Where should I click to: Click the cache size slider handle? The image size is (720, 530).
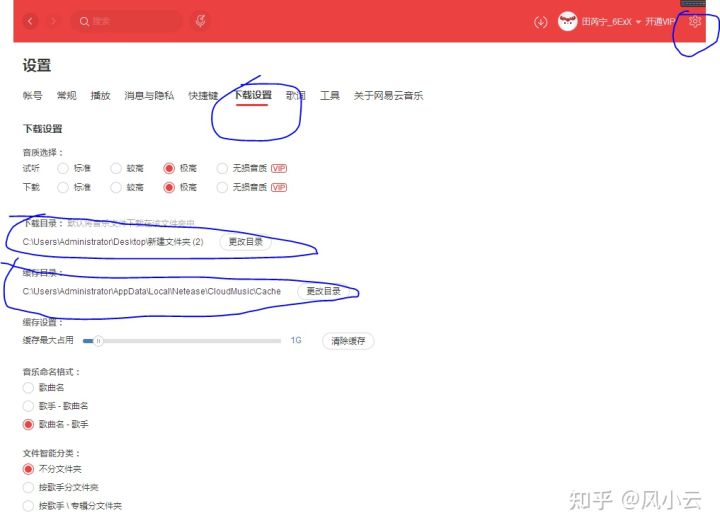[98, 341]
